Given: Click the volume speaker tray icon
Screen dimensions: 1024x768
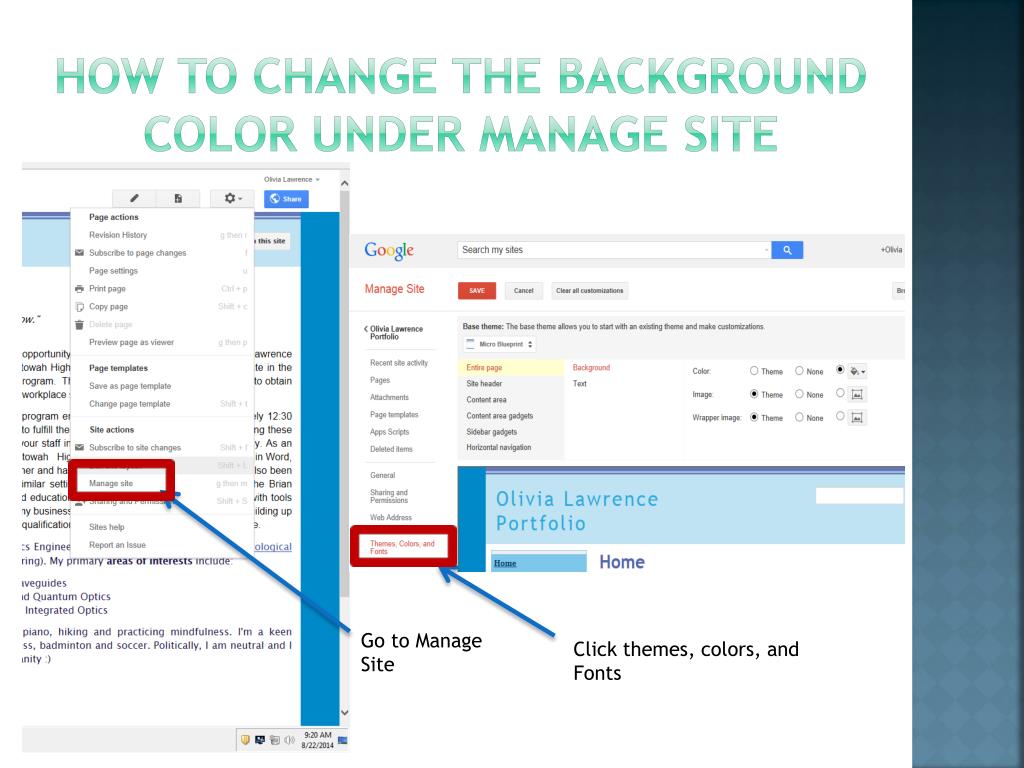Looking at the screenshot, I should click(289, 740).
